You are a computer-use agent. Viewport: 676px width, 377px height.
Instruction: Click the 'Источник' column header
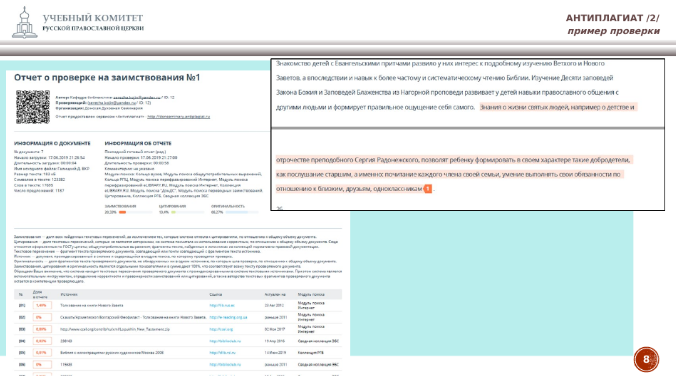tap(69, 295)
